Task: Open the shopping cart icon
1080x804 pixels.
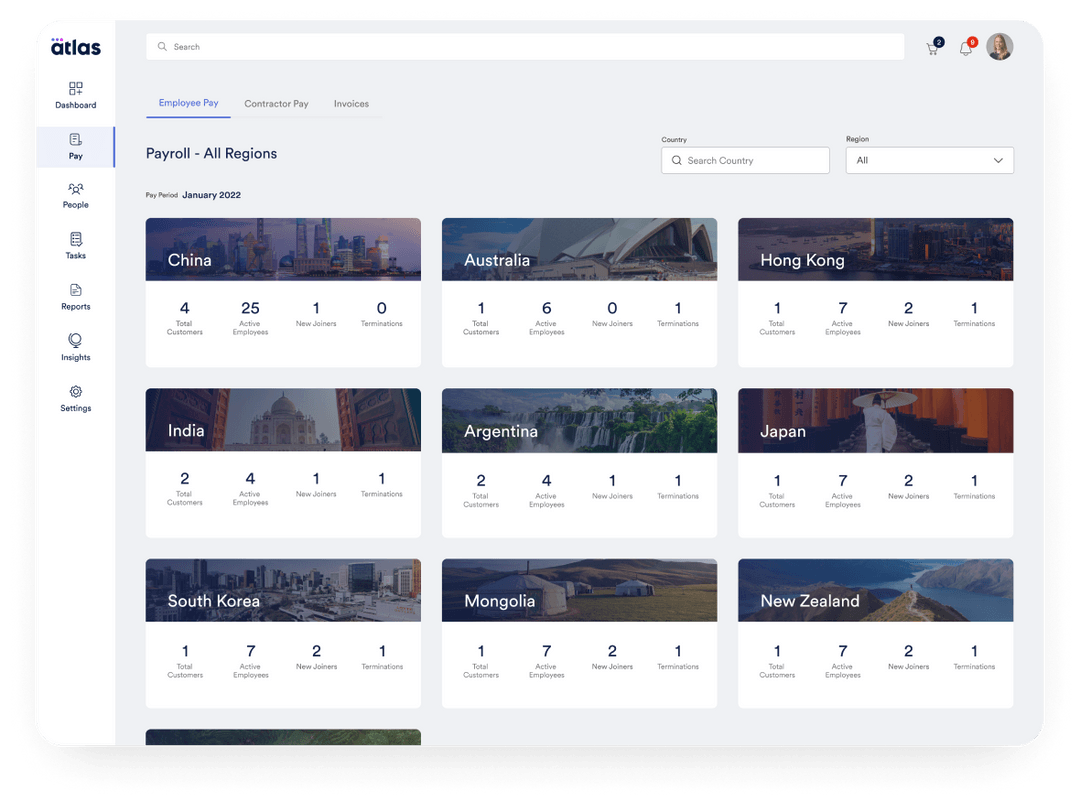Action: pos(933,48)
